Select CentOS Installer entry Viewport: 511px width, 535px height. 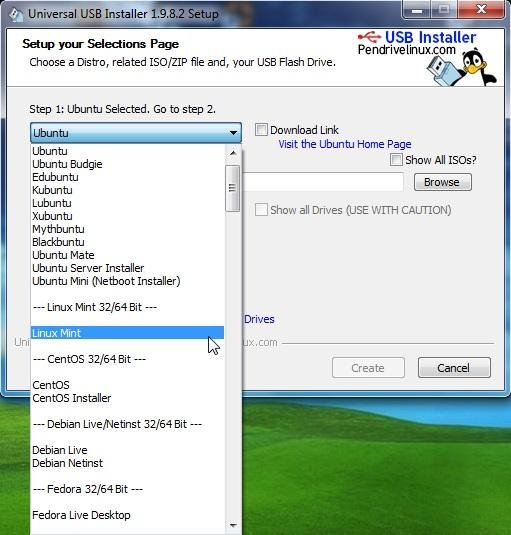(127, 398)
